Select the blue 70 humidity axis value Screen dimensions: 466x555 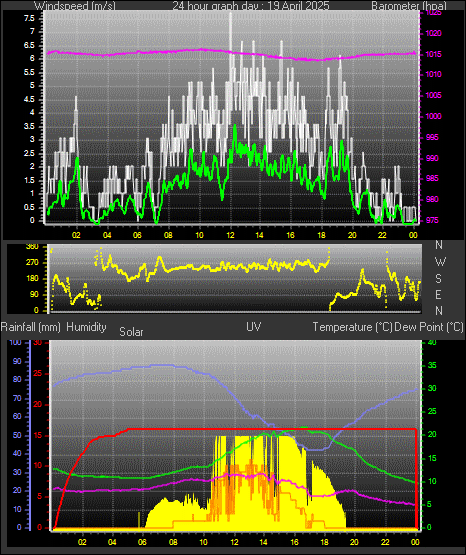(17, 398)
